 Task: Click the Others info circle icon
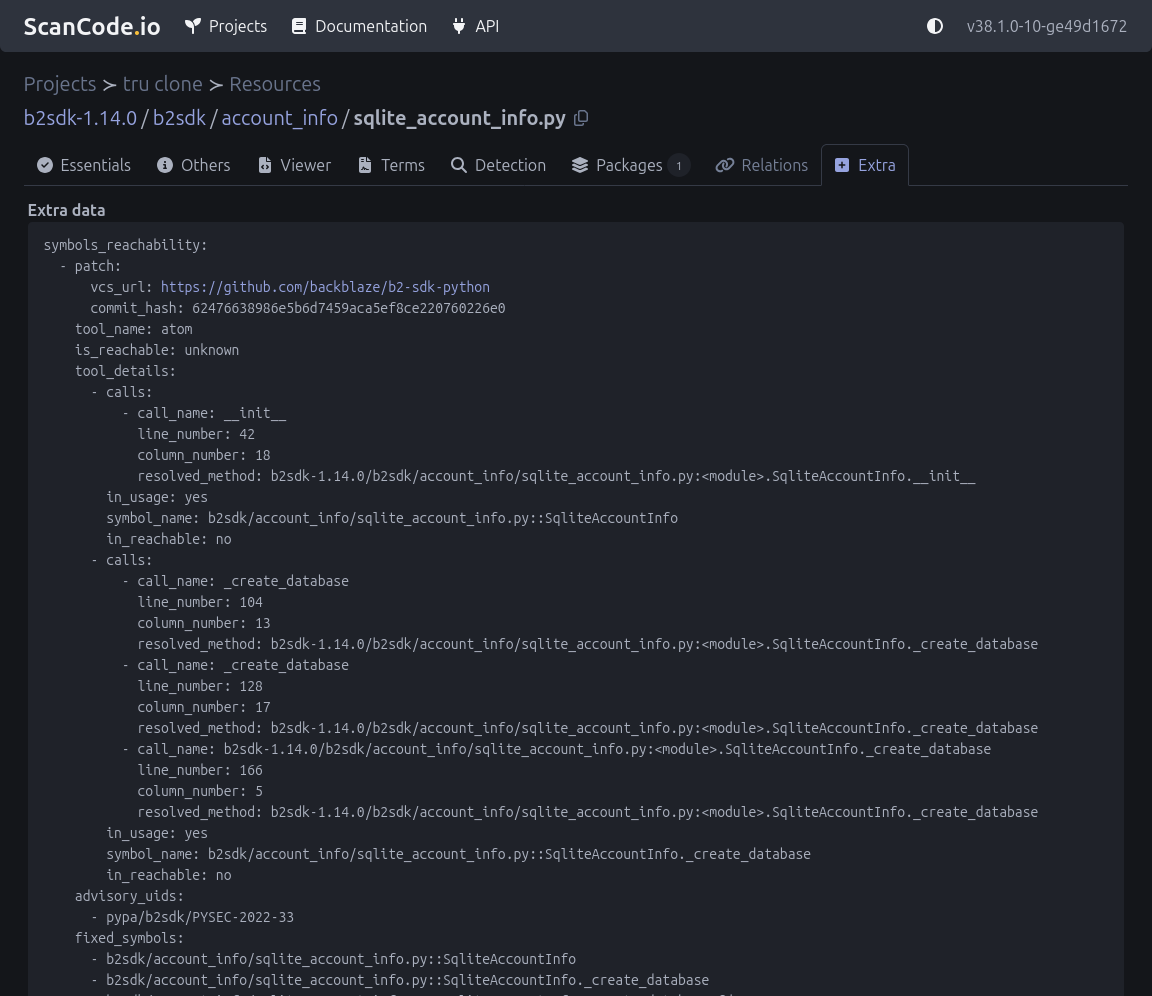coord(165,165)
